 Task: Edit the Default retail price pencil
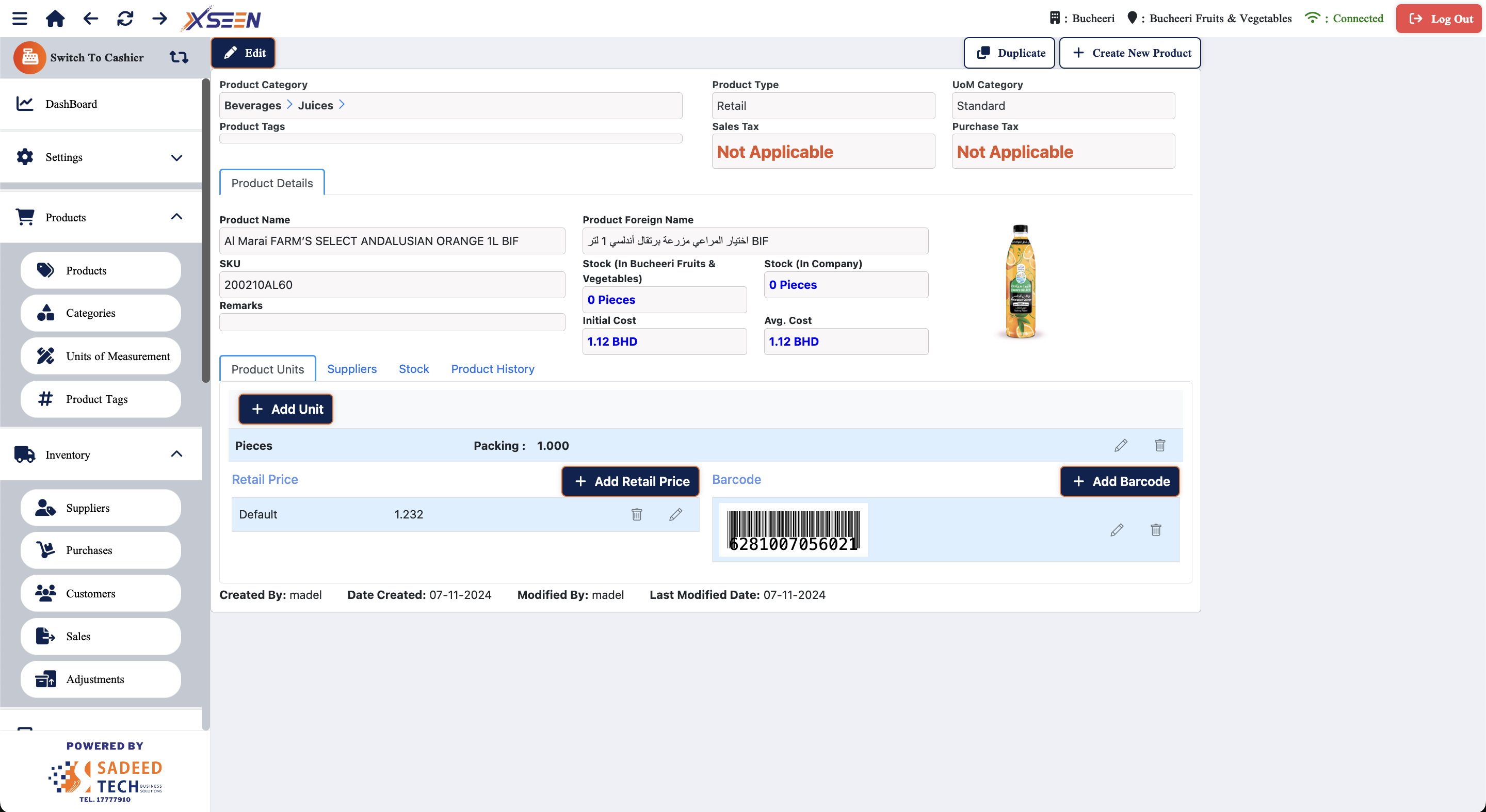point(675,514)
